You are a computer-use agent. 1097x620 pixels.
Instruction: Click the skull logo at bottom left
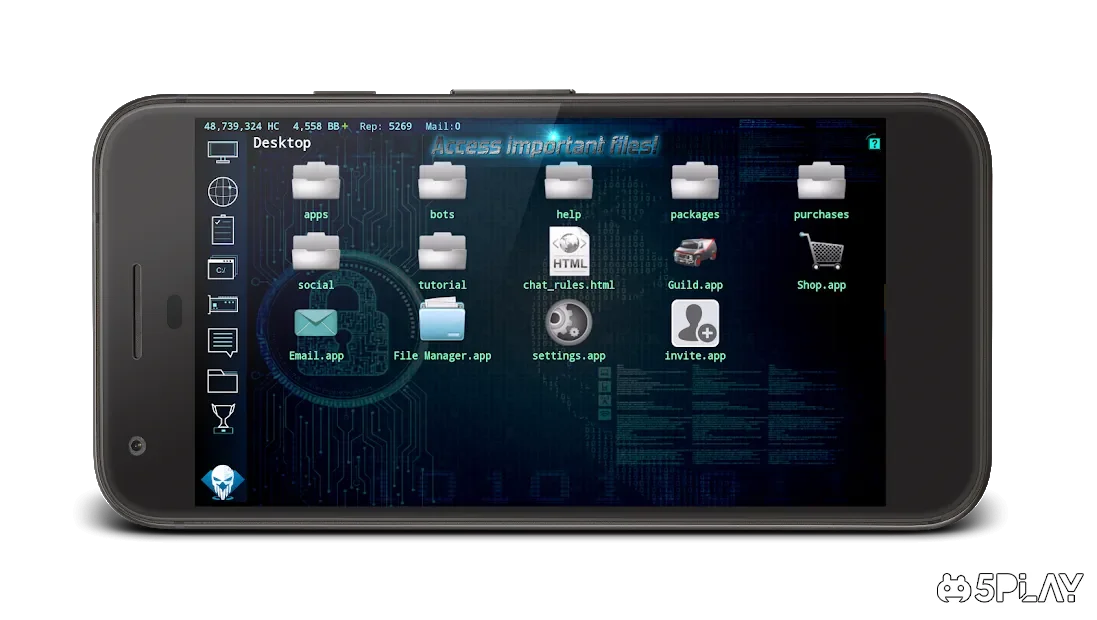pos(221,483)
